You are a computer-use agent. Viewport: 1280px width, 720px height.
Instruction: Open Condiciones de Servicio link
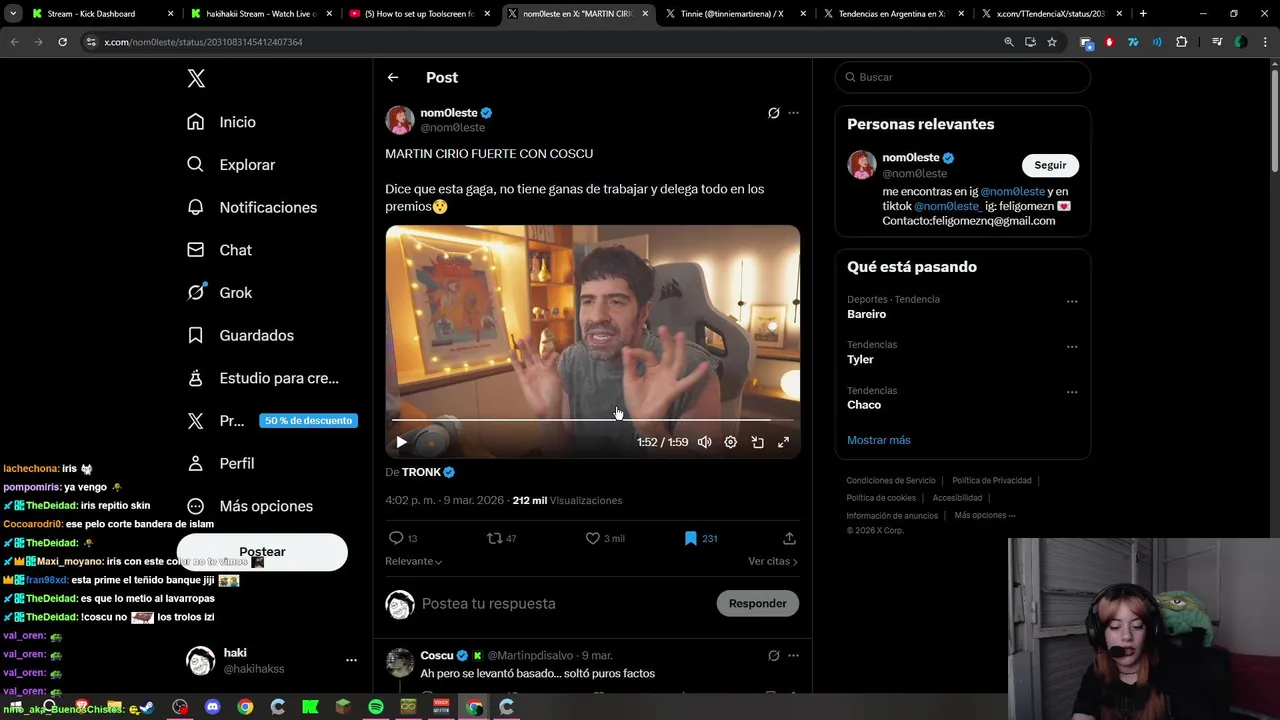891,481
